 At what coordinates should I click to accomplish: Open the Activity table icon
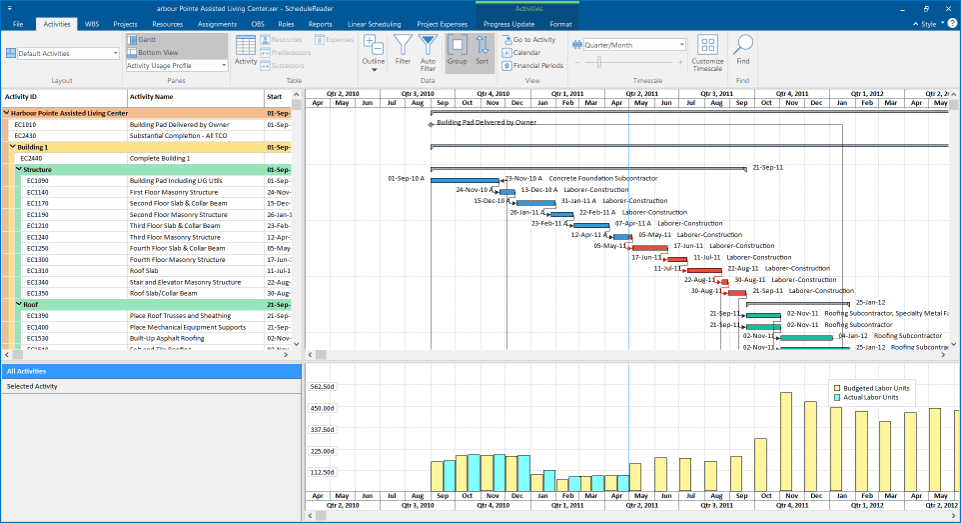245,50
